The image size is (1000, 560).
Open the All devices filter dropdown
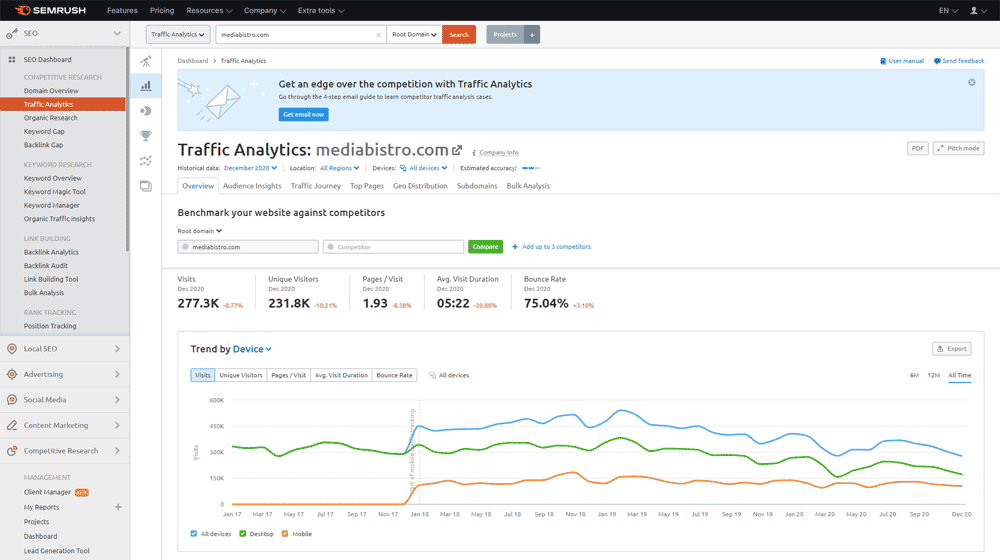pos(423,168)
